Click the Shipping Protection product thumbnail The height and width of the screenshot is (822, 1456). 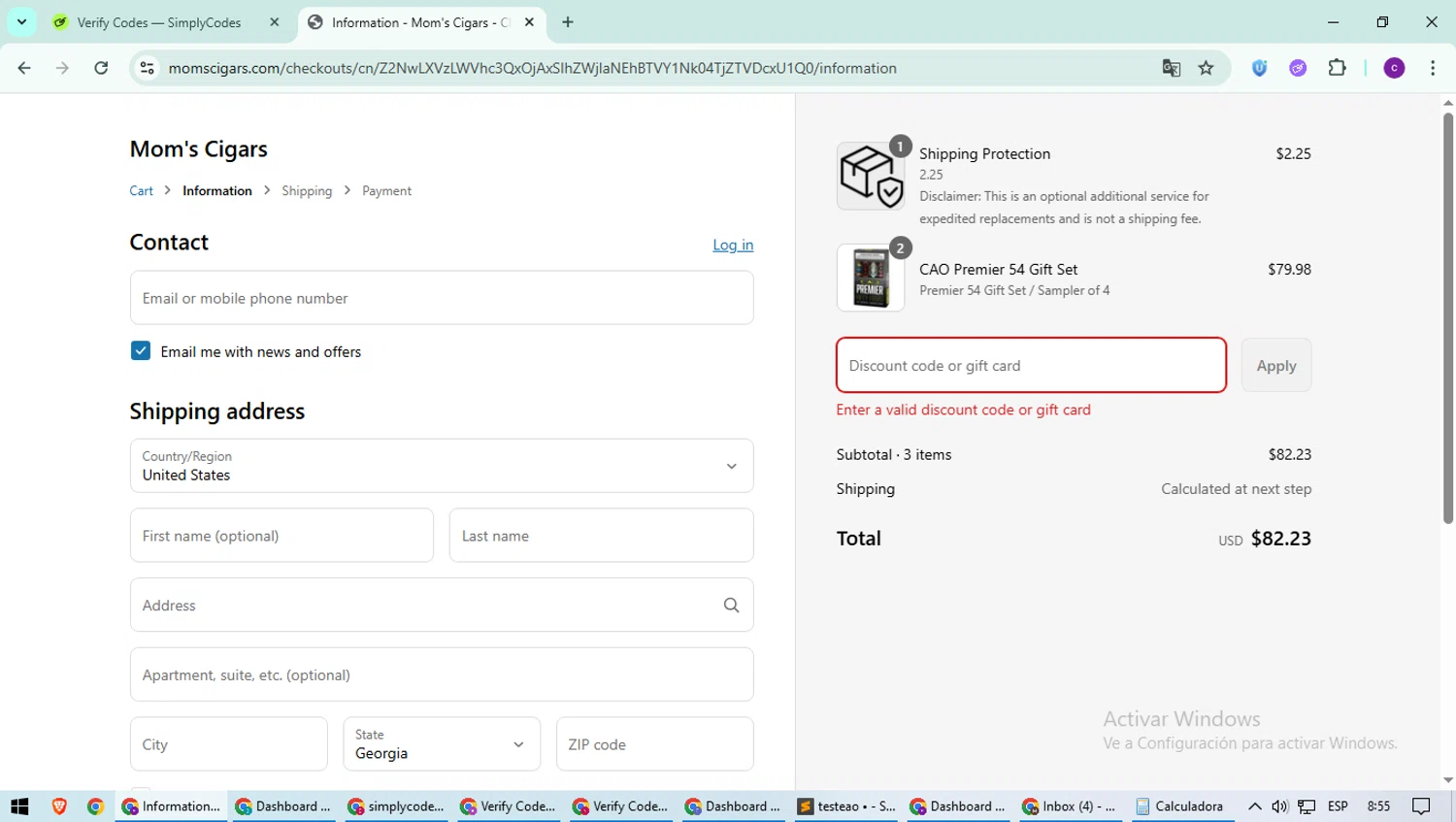[x=871, y=176]
